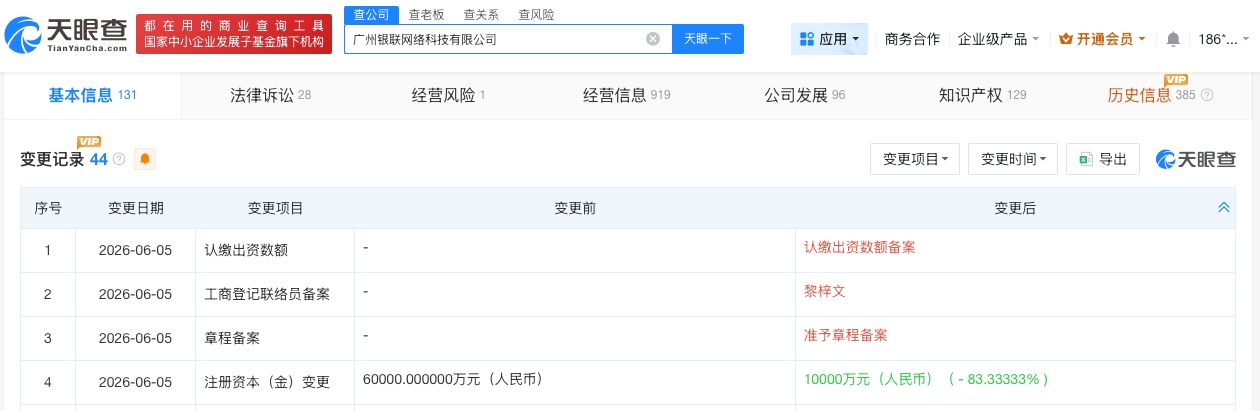The height and width of the screenshot is (411, 1260).
Task: Click the red 认缴出资数额备案 value
Action: pos(859,247)
